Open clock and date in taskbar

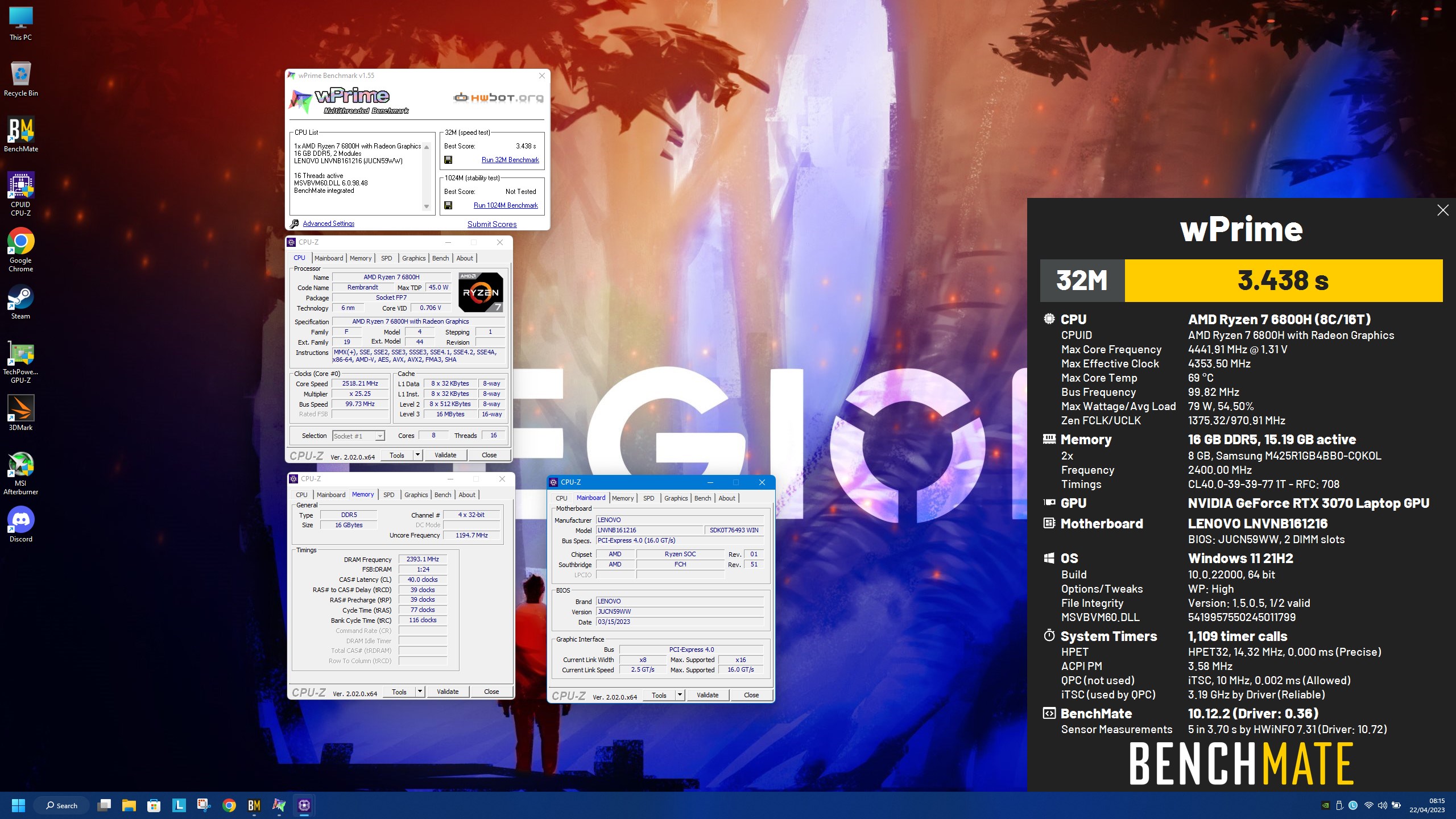point(1427,805)
